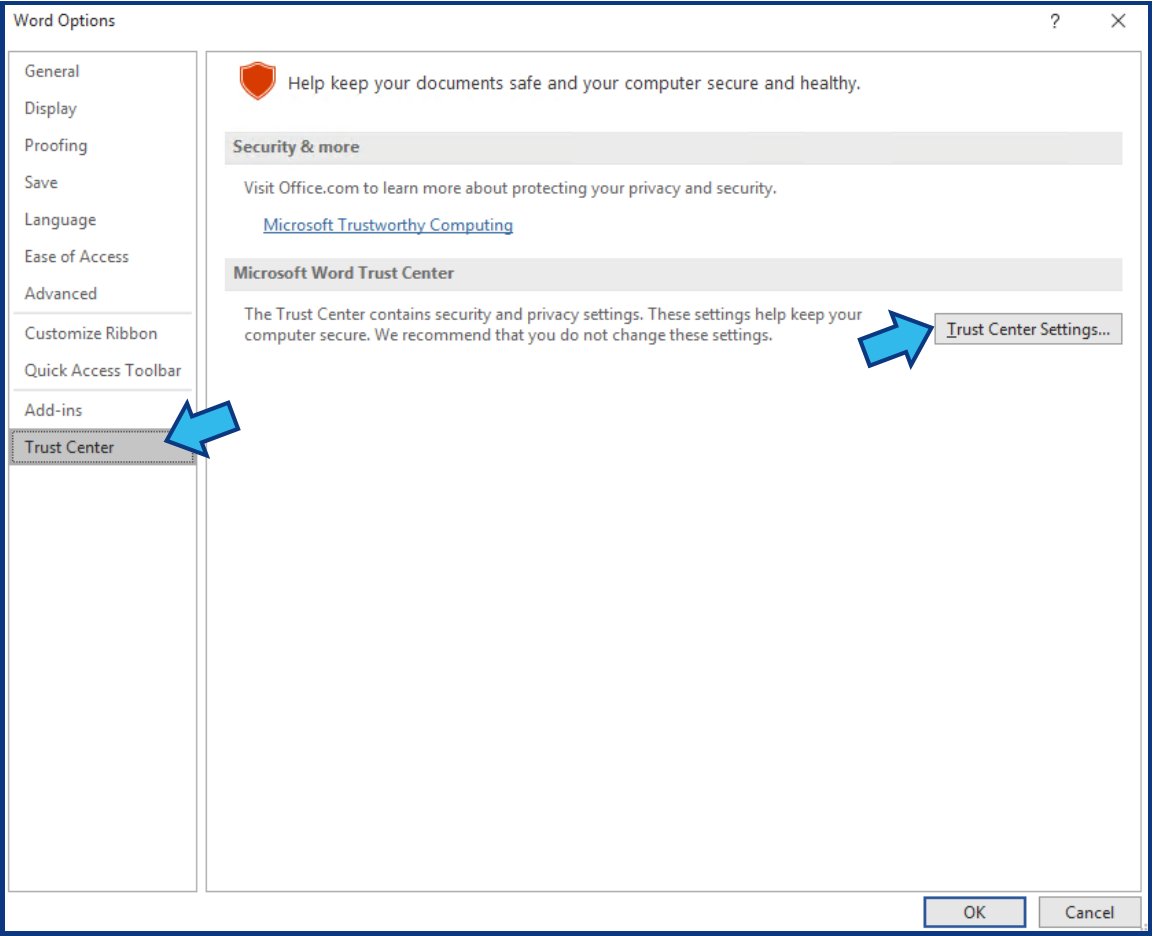The width and height of the screenshot is (1153, 936).
Task: Open Ease of Access settings
Action: point(76,256)
